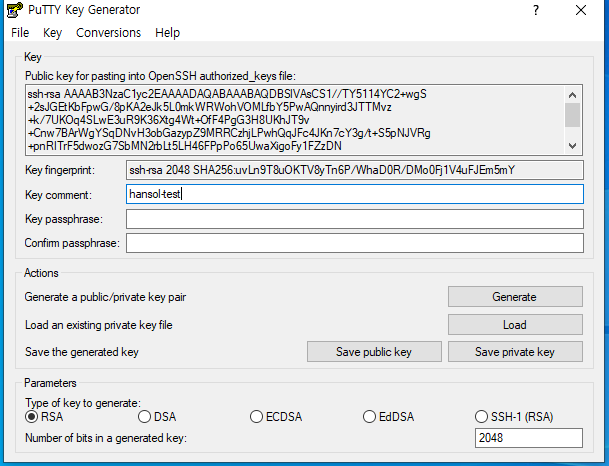Select the RSA key type
This screenshot has width=609, height=466.
pyautogui.click(x=44, y=417)
